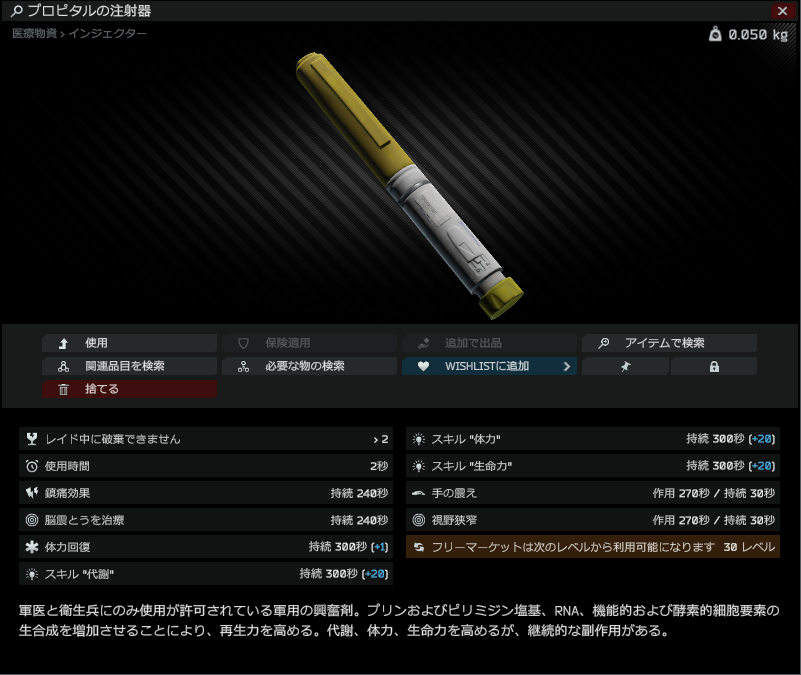Screen dimensions: 801x675
Task: Click the 追加で出品 button
Action: 489,343
